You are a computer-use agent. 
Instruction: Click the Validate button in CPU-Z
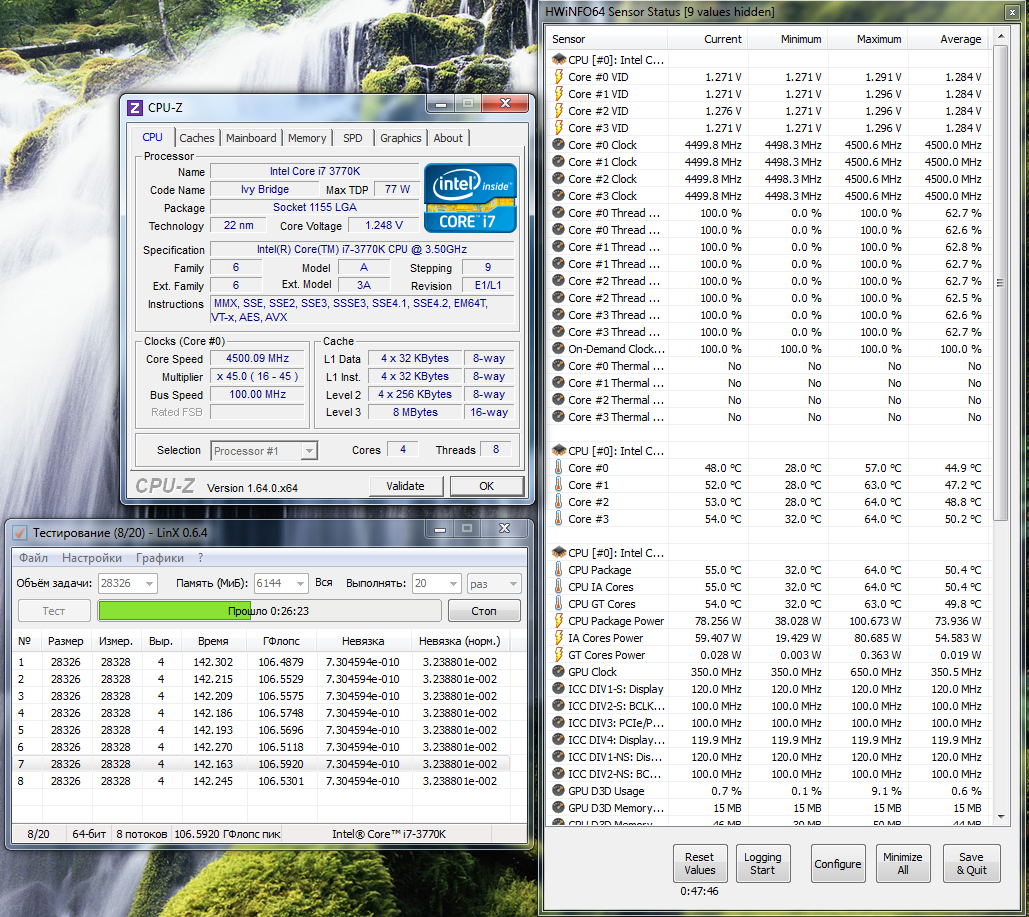(x=406, y=486)
